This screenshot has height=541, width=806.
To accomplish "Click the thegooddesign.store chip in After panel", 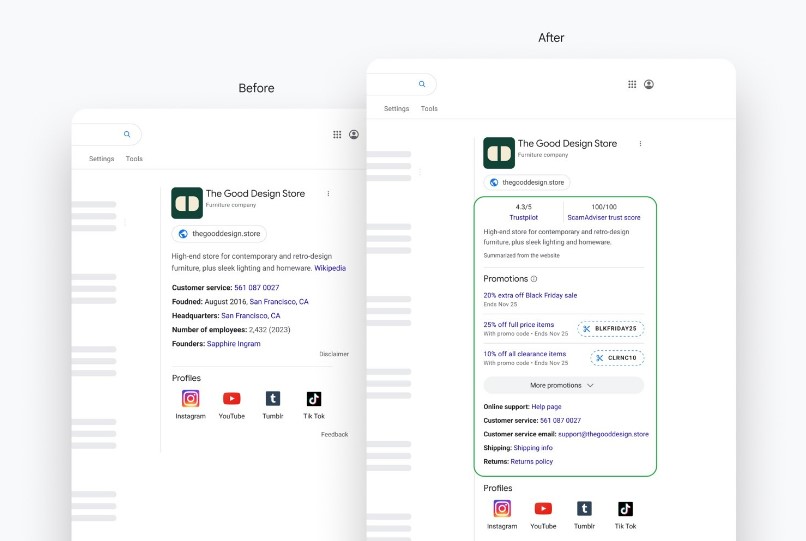I will [527, 182].
